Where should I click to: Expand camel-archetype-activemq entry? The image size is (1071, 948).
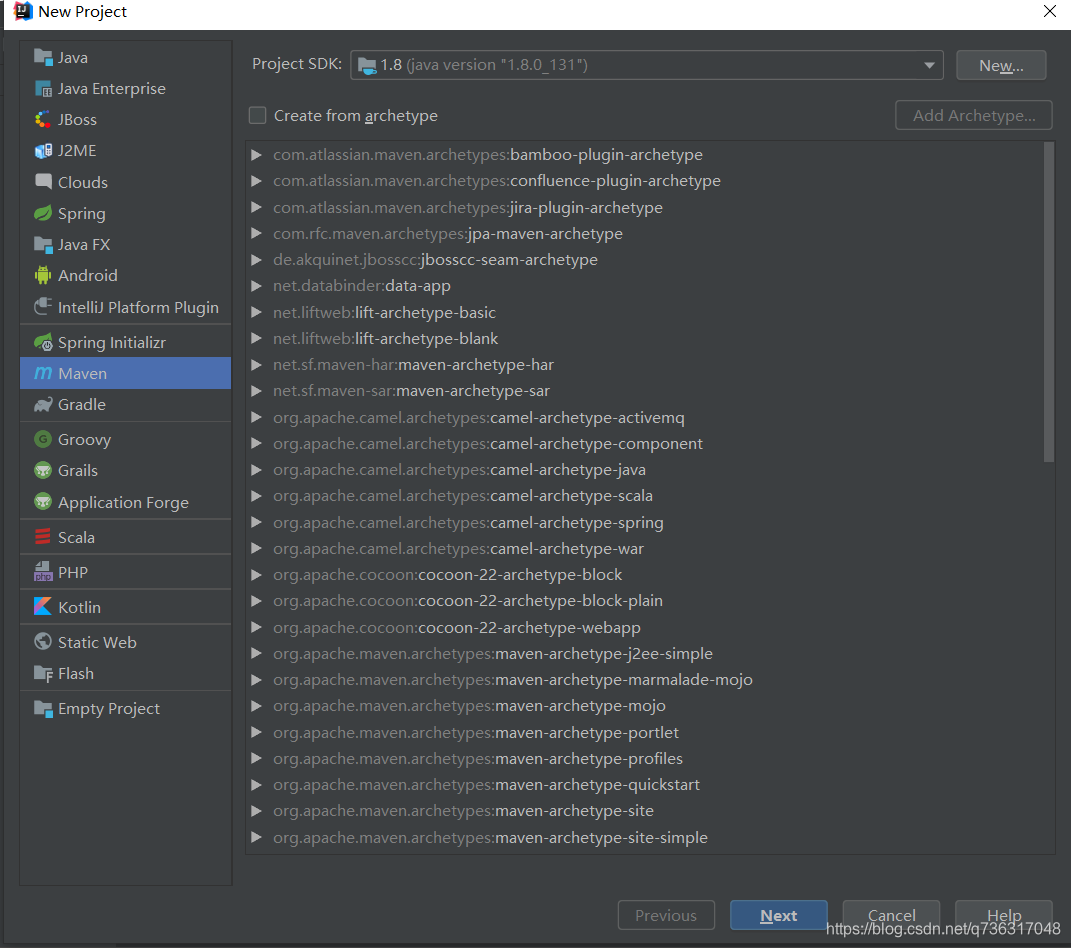click(x=256, y=417)
